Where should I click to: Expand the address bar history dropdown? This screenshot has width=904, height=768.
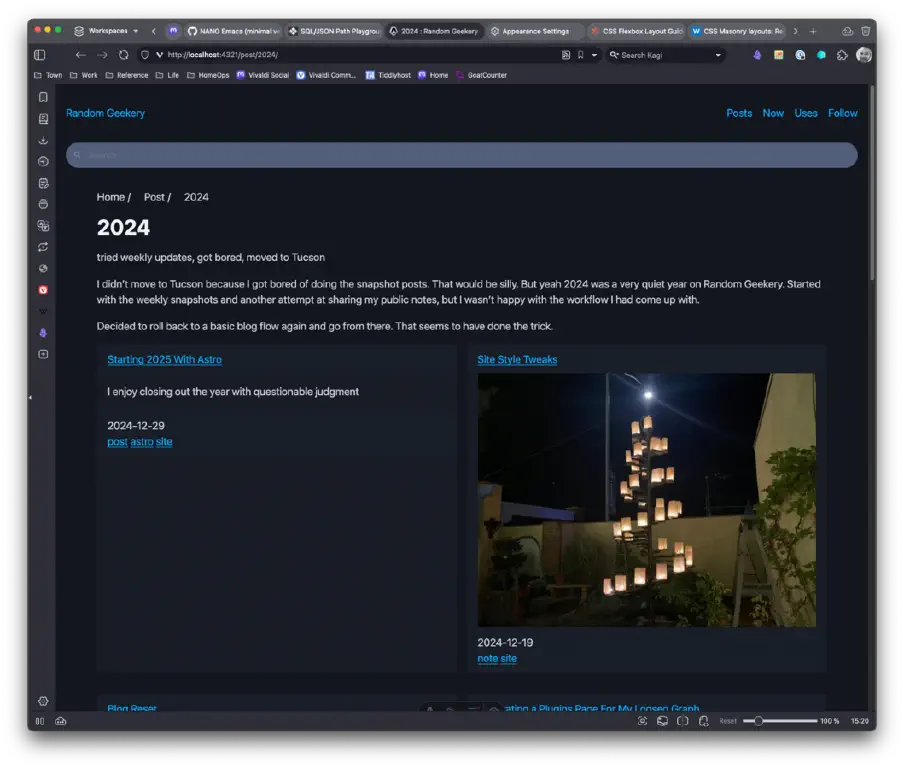(594, 55)
